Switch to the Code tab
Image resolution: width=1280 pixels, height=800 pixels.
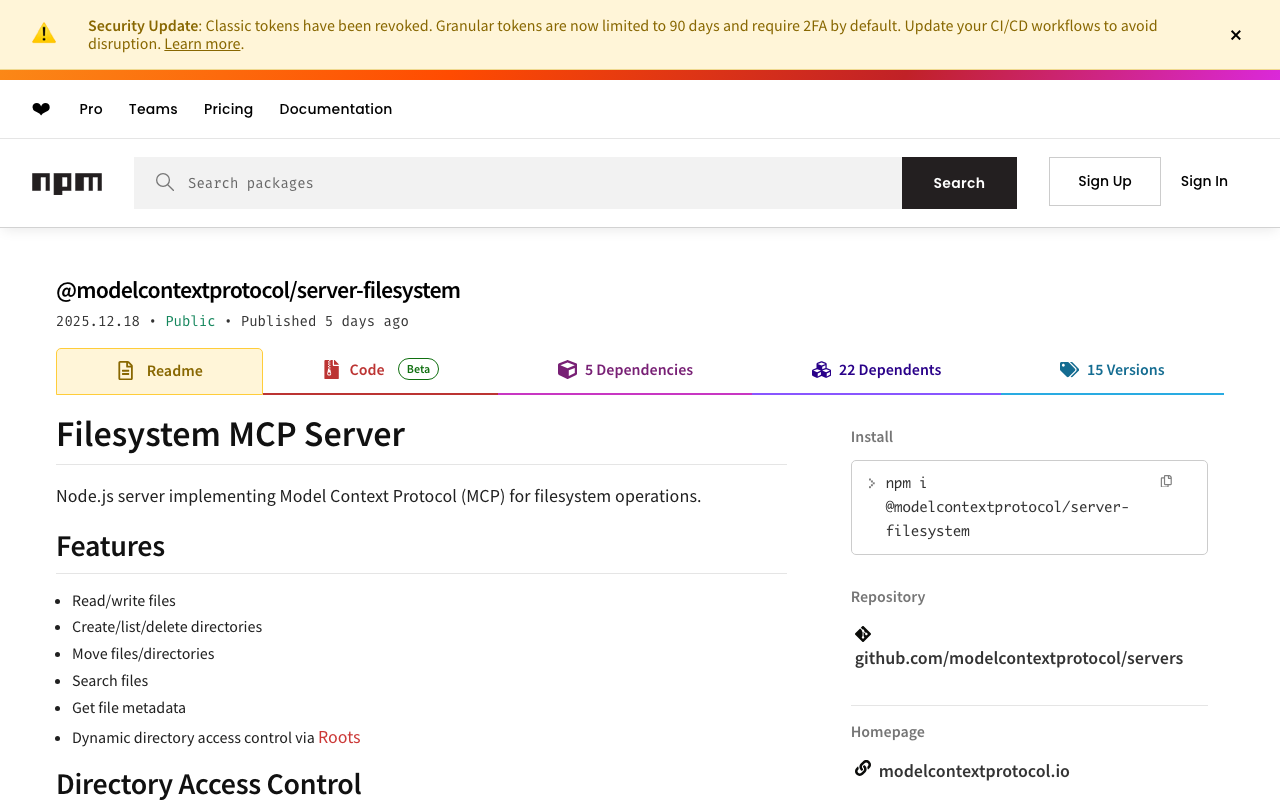point(380,370)
